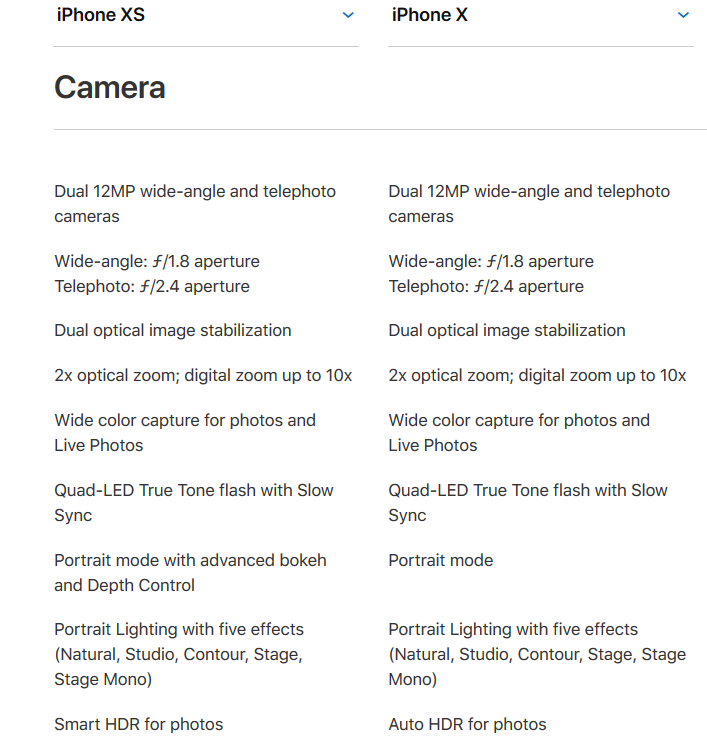Viewport: 707px width, 748px height.
Task: Click Portrait mode with advanced bokeh text
Action: click(190, 572)
